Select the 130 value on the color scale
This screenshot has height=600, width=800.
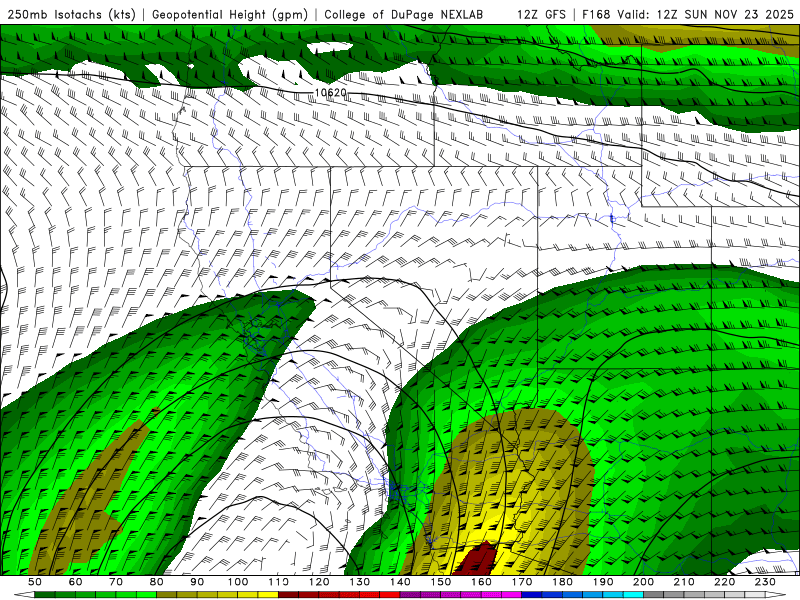[359, 582]
